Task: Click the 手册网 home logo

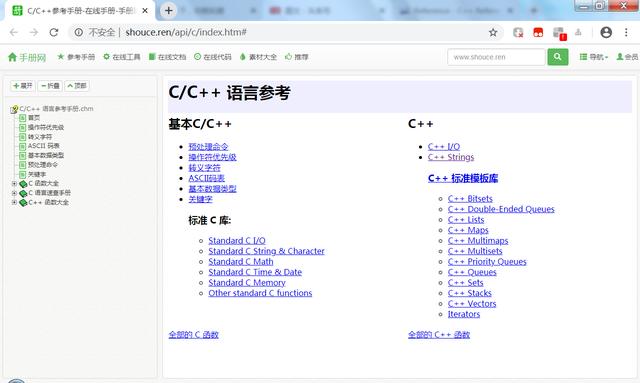Action: point(27,57)
